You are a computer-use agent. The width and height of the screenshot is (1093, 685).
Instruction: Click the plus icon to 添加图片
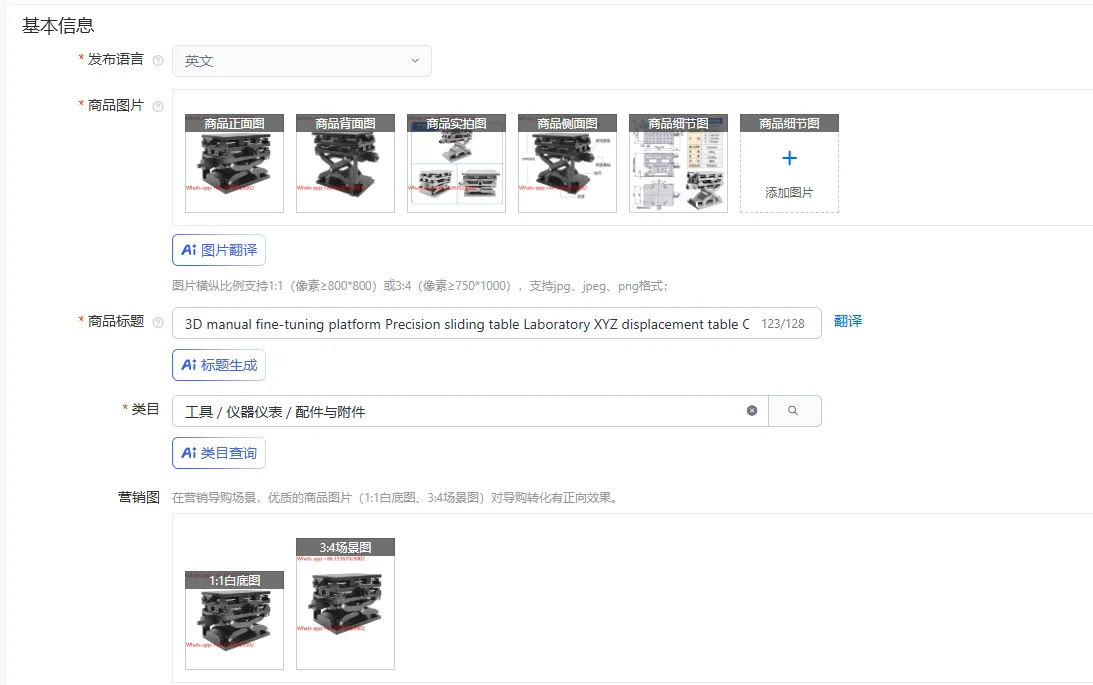coord(789,159)
